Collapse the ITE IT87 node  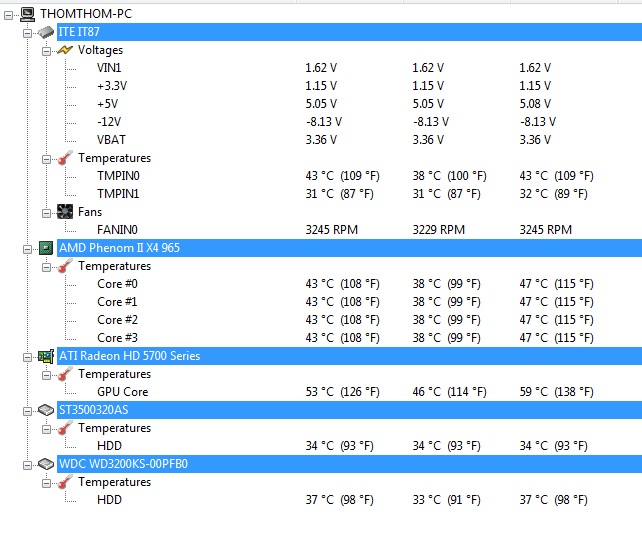27,33
